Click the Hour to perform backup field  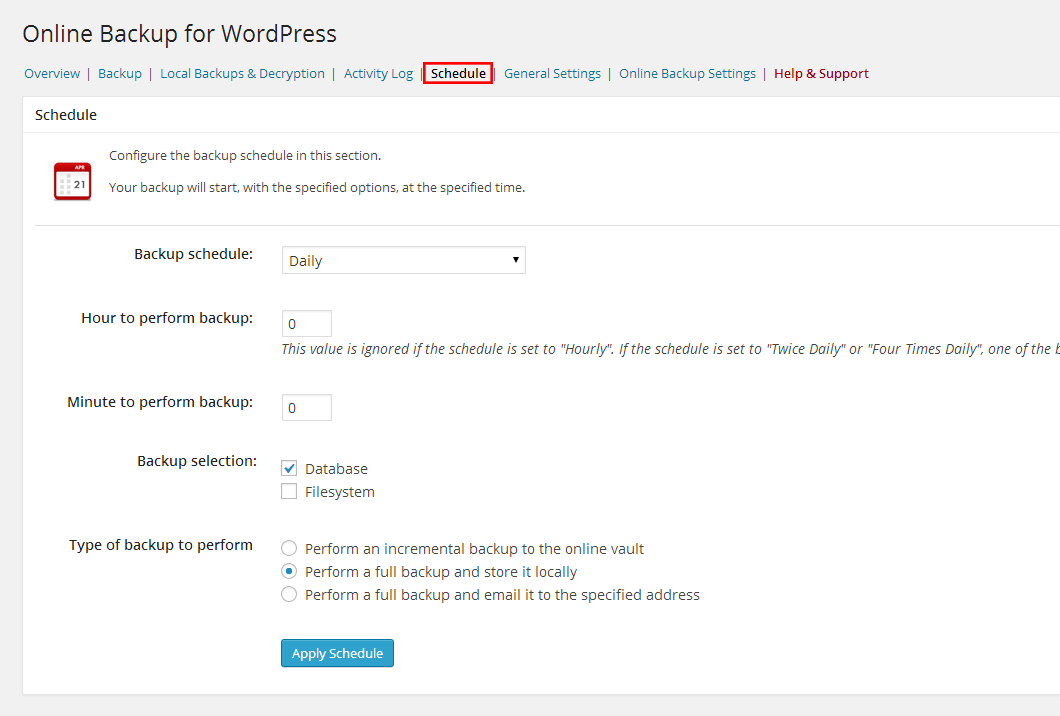point(306,324)
